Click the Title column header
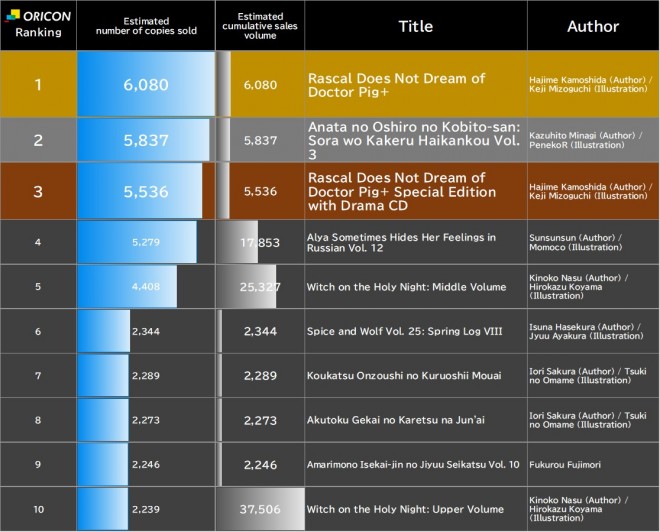The height and width of the screenshot is (532, 660). [415, 26]
